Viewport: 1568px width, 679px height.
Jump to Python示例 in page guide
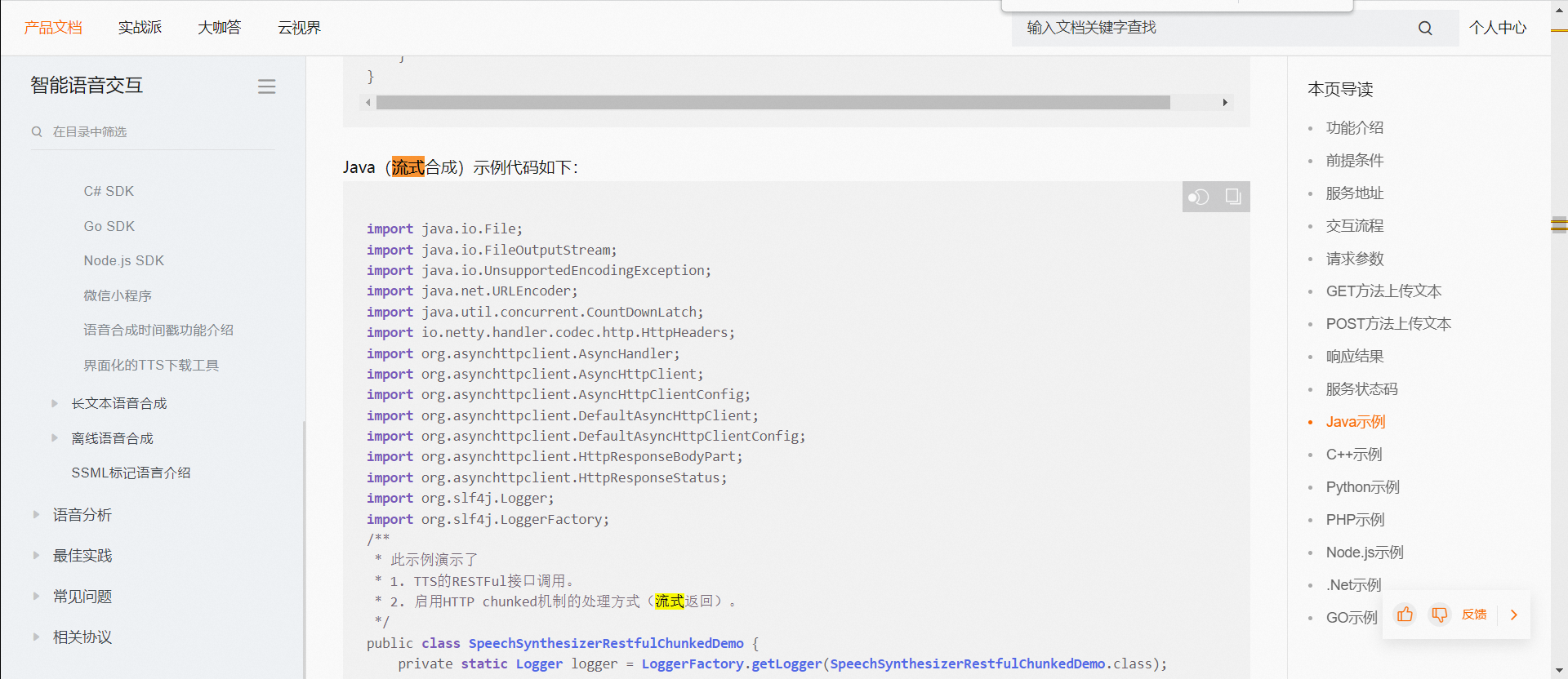1363,487
